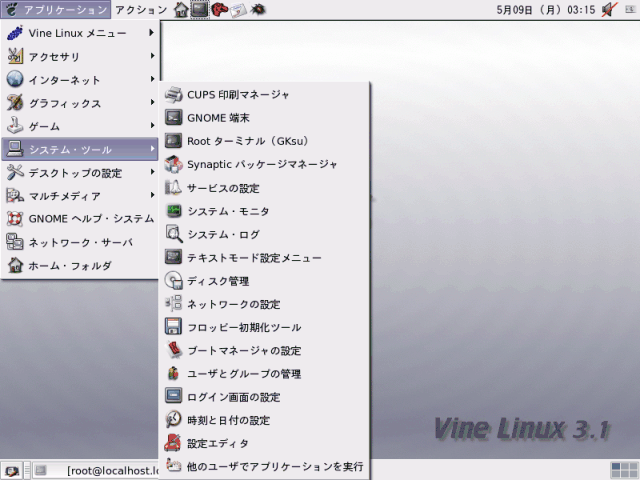Click the ゲーム joystick icon

click(15, 125)
